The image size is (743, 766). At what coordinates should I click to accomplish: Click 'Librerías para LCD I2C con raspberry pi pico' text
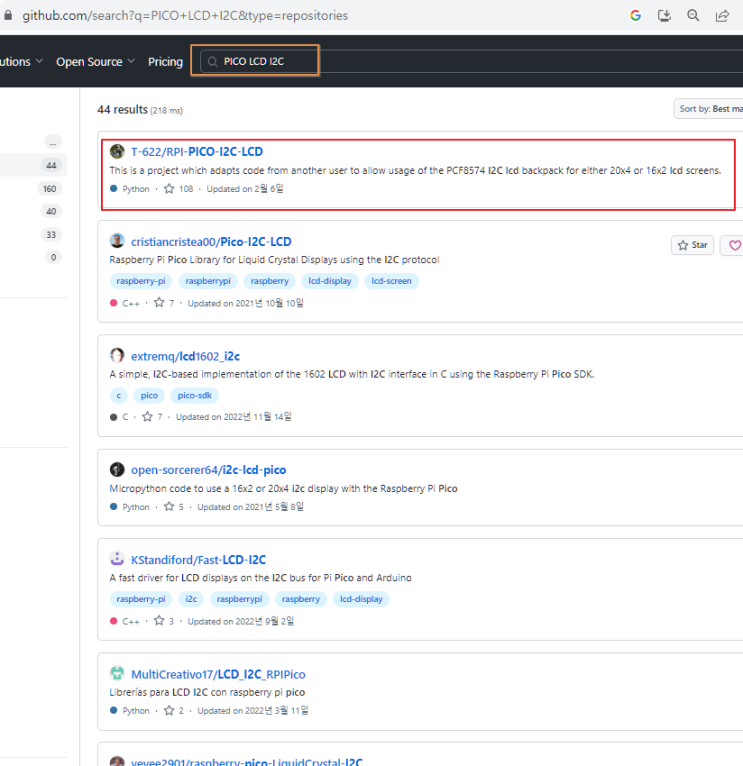tap(207, 692)
